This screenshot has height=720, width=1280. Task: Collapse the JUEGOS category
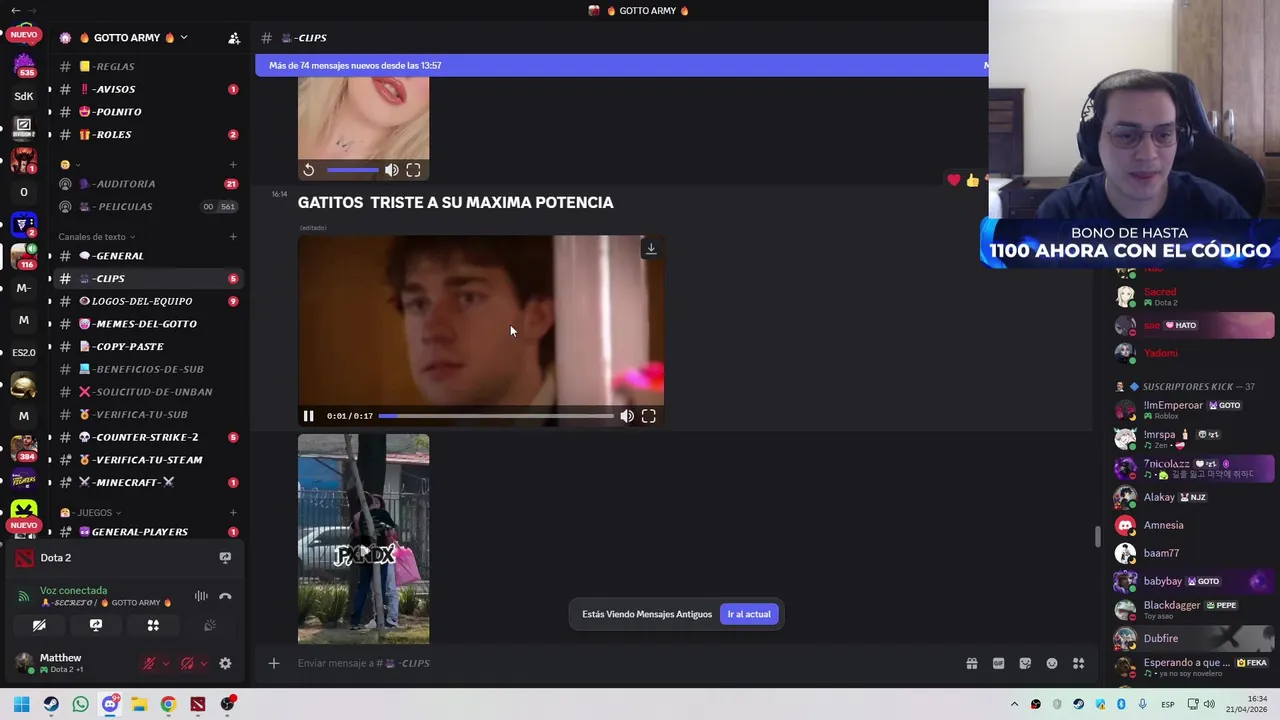coord(91,512)
